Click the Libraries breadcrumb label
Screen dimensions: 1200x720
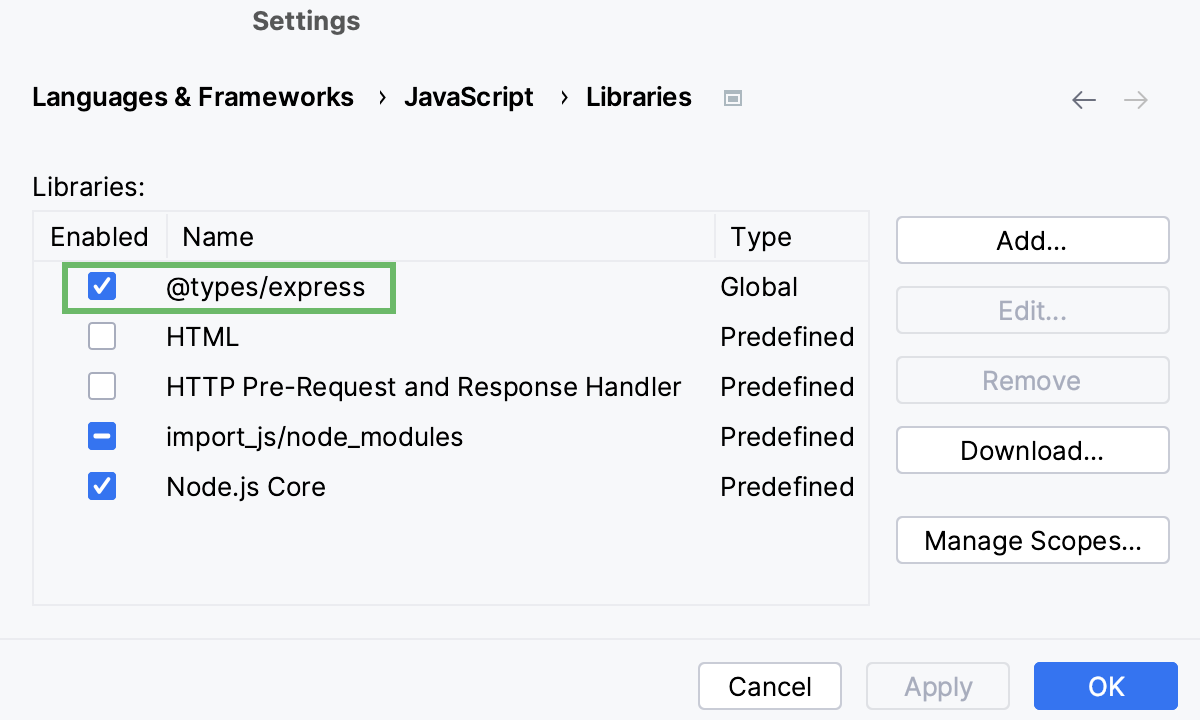(639, 97)
